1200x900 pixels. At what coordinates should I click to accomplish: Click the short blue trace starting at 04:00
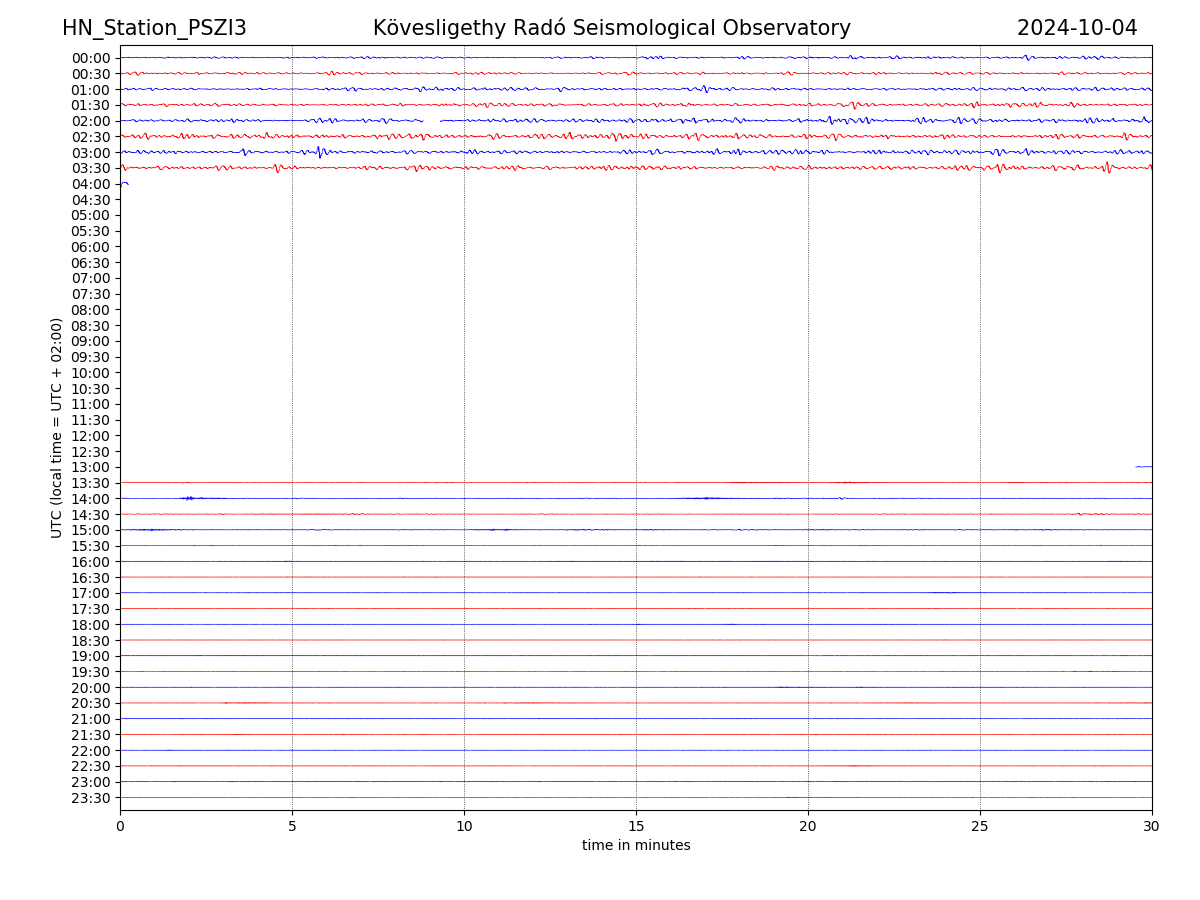(124, 183)
